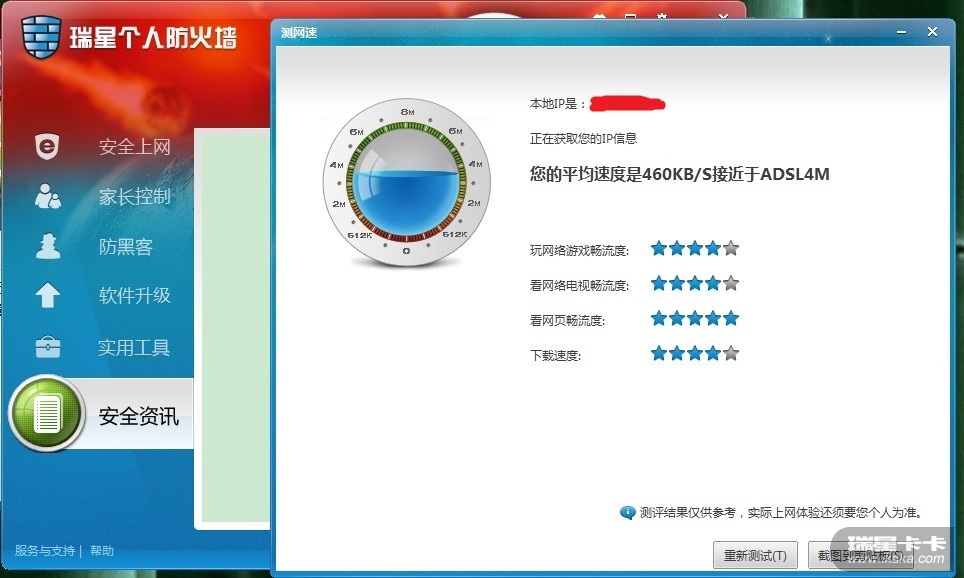
Task: Click the 重新测试(T) button
Action: (755, 555)
